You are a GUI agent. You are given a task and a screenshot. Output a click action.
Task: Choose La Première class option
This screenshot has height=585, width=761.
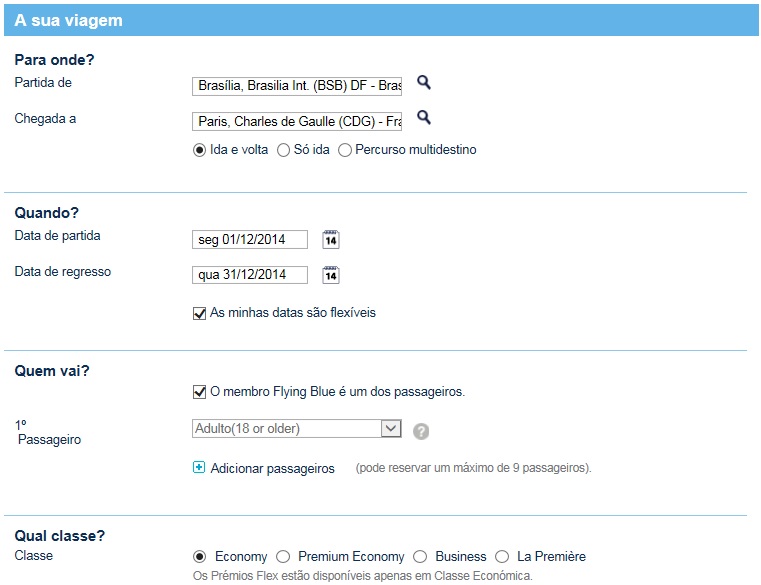[502, 556]
